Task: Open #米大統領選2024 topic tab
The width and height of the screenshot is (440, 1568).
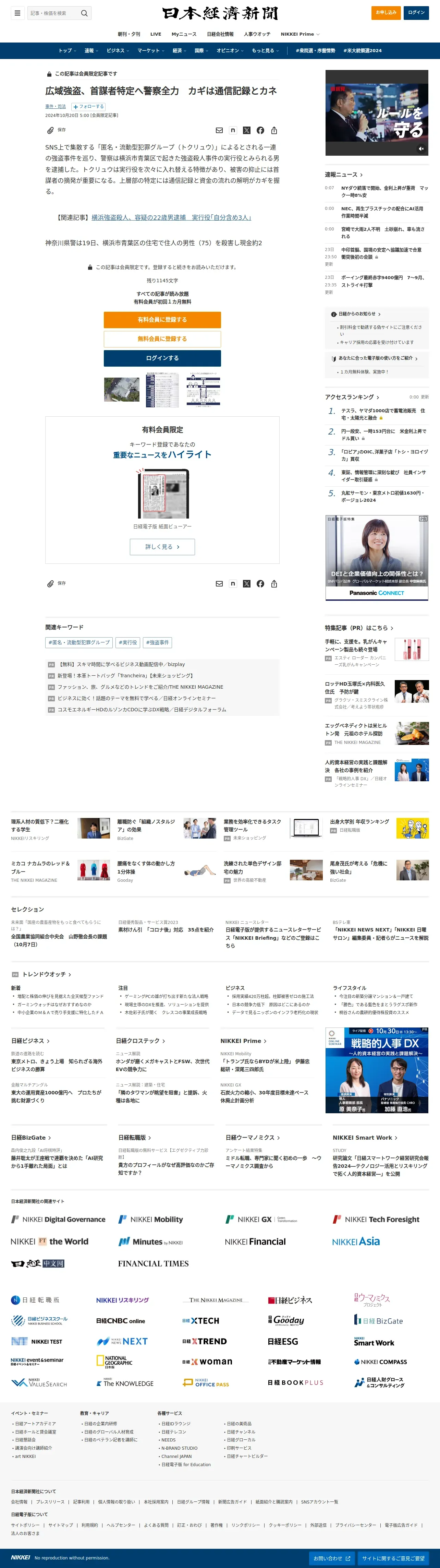Action: 363,50
